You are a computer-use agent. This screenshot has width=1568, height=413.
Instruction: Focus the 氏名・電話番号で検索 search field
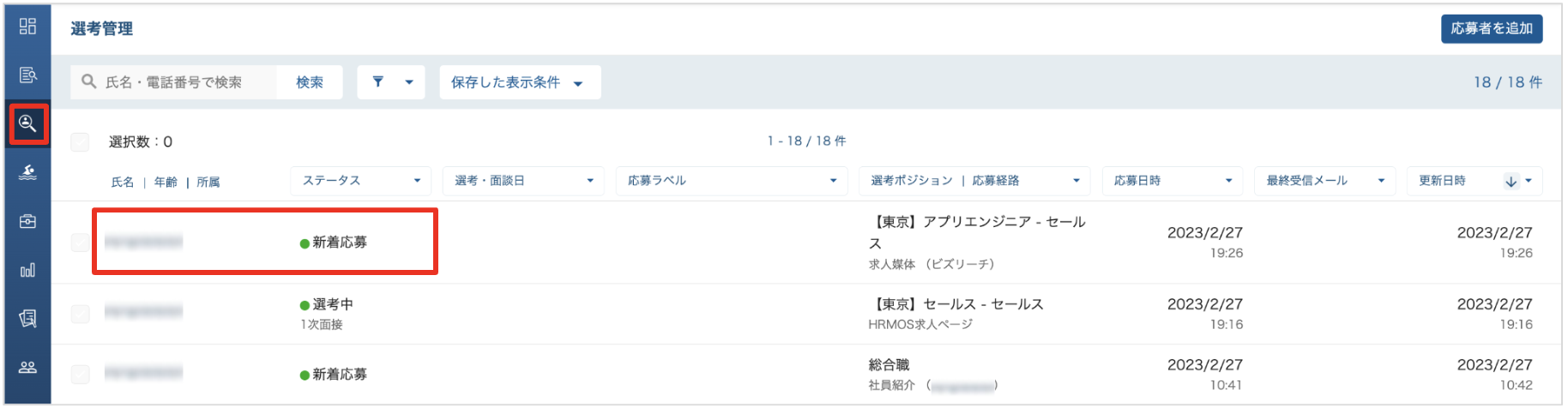coord(173,82)
